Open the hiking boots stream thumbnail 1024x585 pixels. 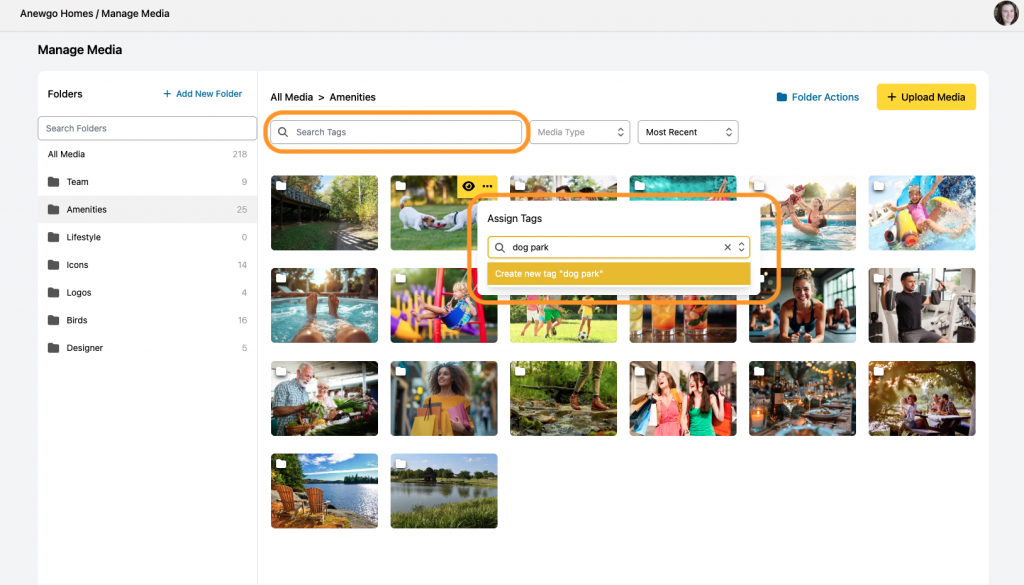click(563, 398)
